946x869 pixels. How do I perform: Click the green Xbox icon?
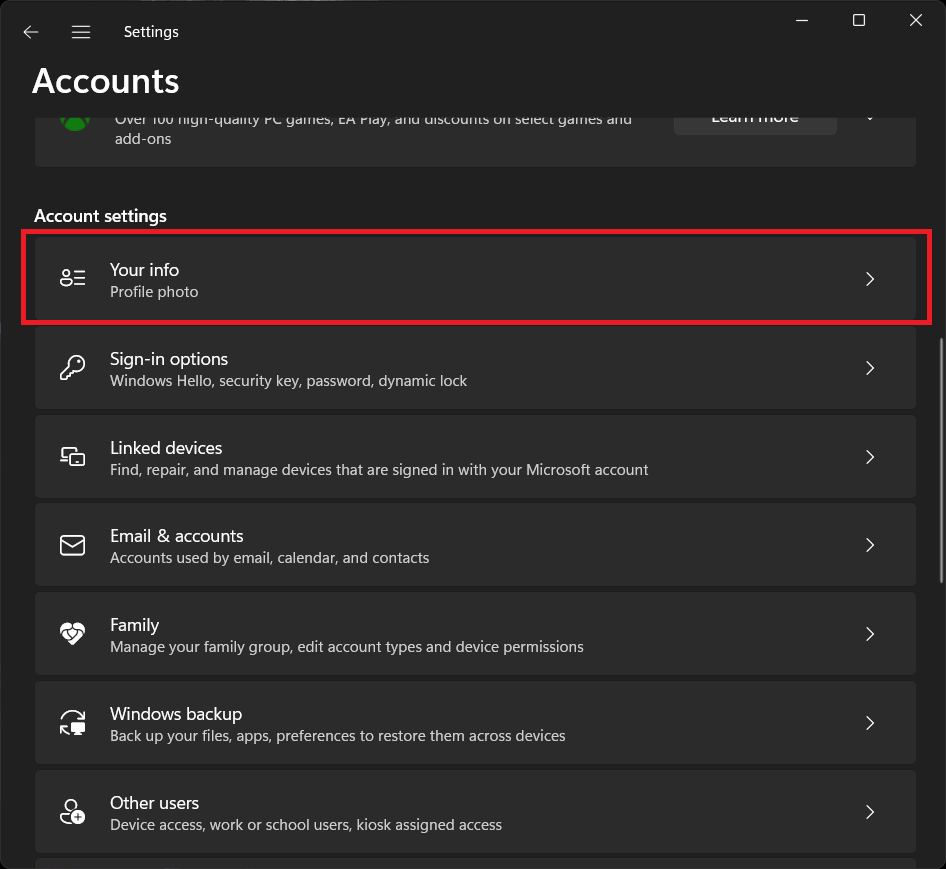tap(75, 123)
